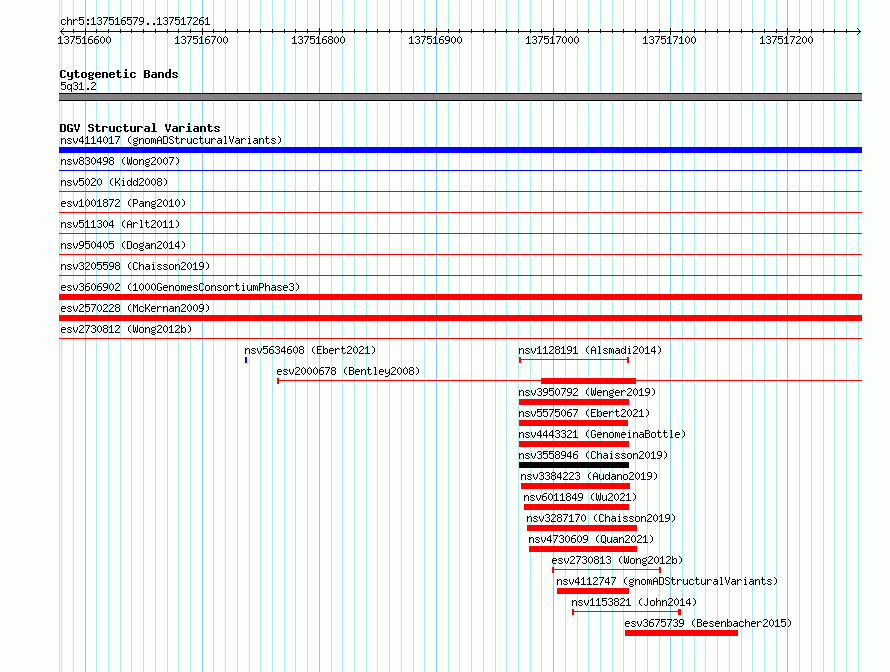This screenshot has height=672, width=890.
Task: Click nsv1128191 (Alsmadi2014) label
Action: point(590,350)
